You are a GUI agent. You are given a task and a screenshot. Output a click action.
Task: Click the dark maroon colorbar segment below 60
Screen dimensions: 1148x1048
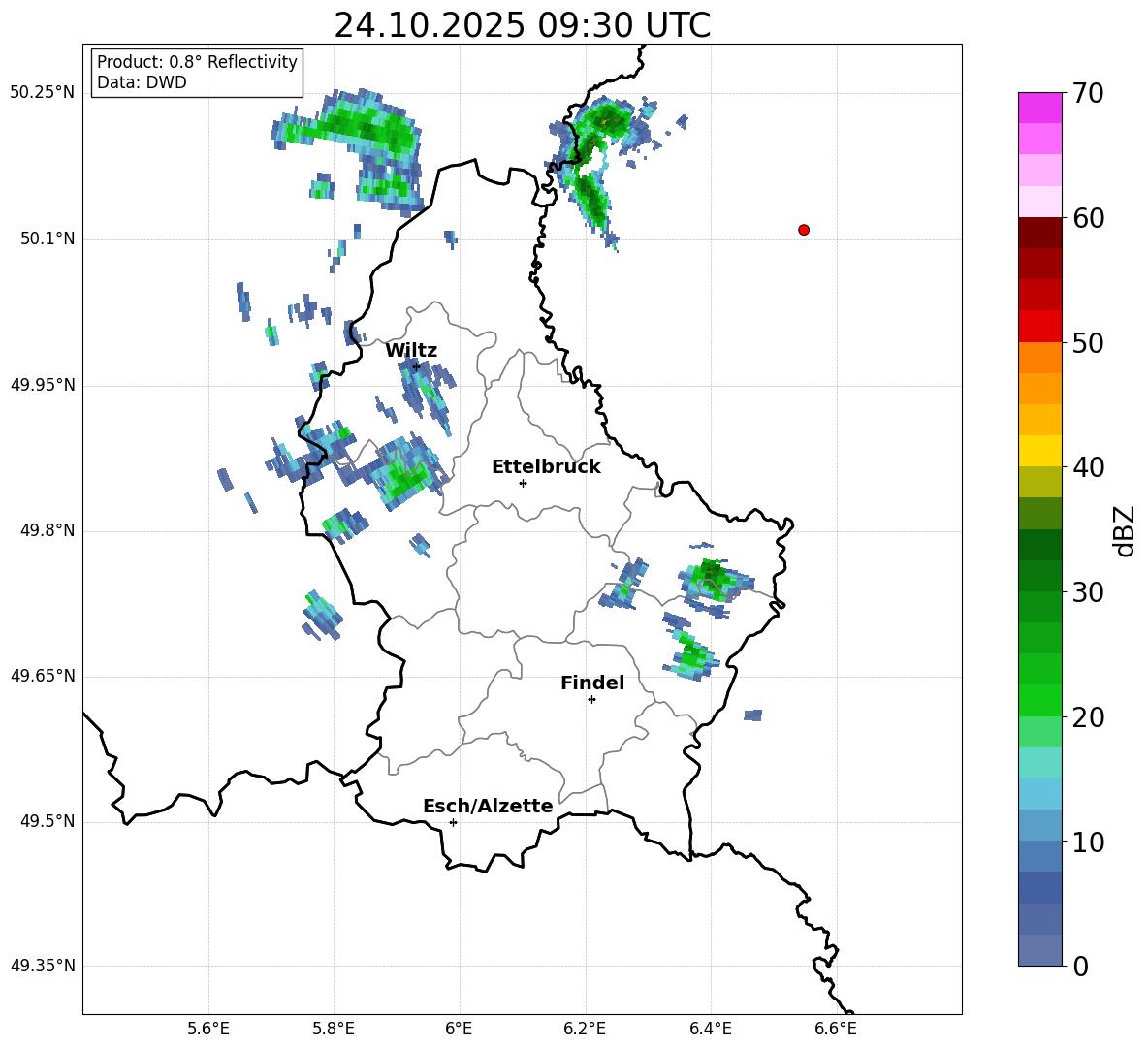[1040, 233]
